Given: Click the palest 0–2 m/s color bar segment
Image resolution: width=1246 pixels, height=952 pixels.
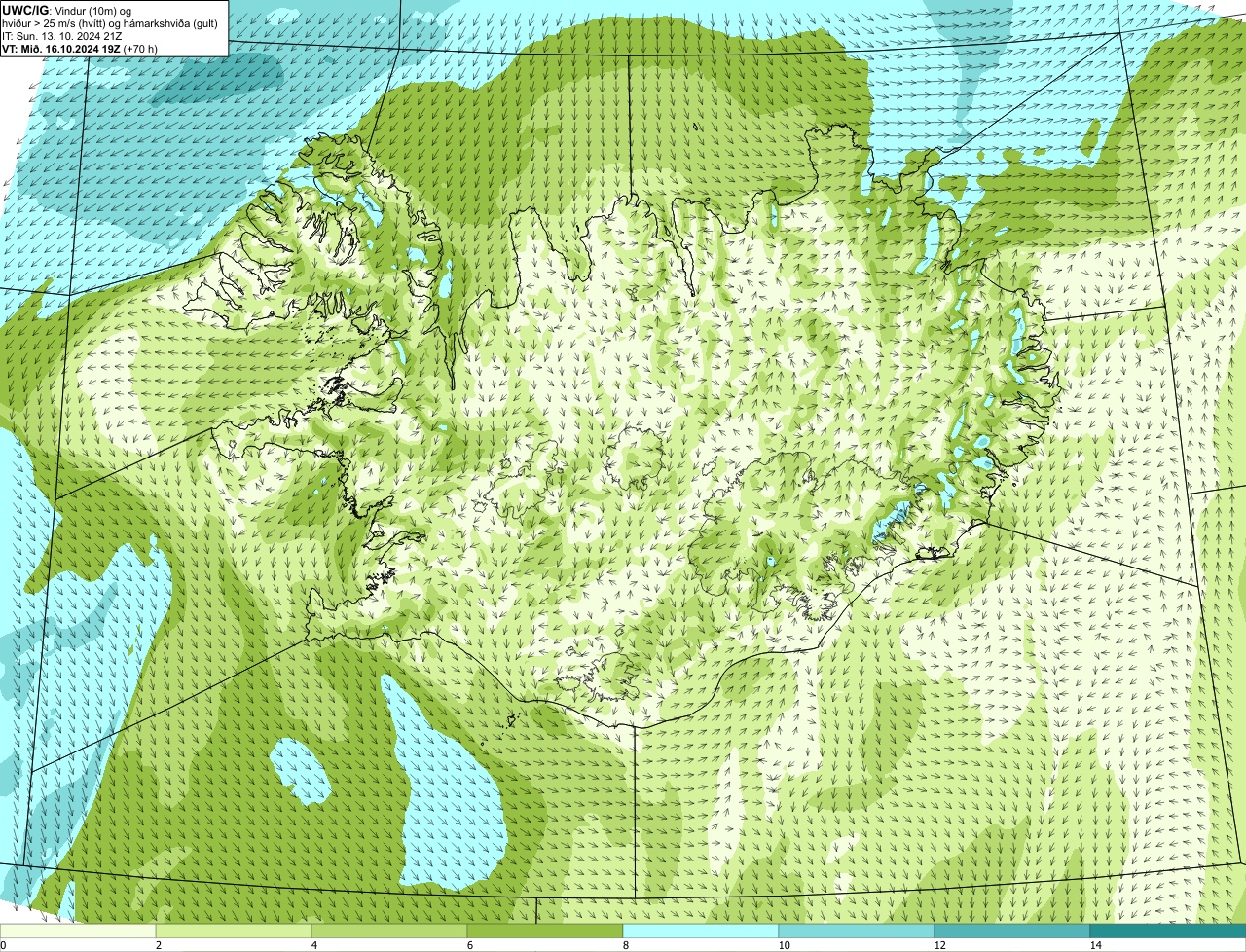Looking at the screenshot, I should (78, 931).
